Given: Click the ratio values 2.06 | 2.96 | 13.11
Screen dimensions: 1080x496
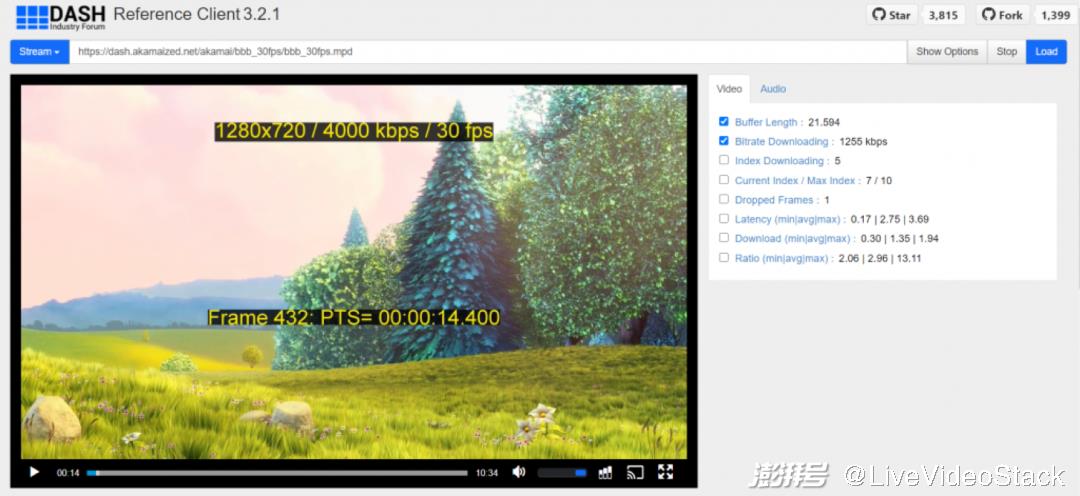Looking at the screenshot, I should coord(880,259).
